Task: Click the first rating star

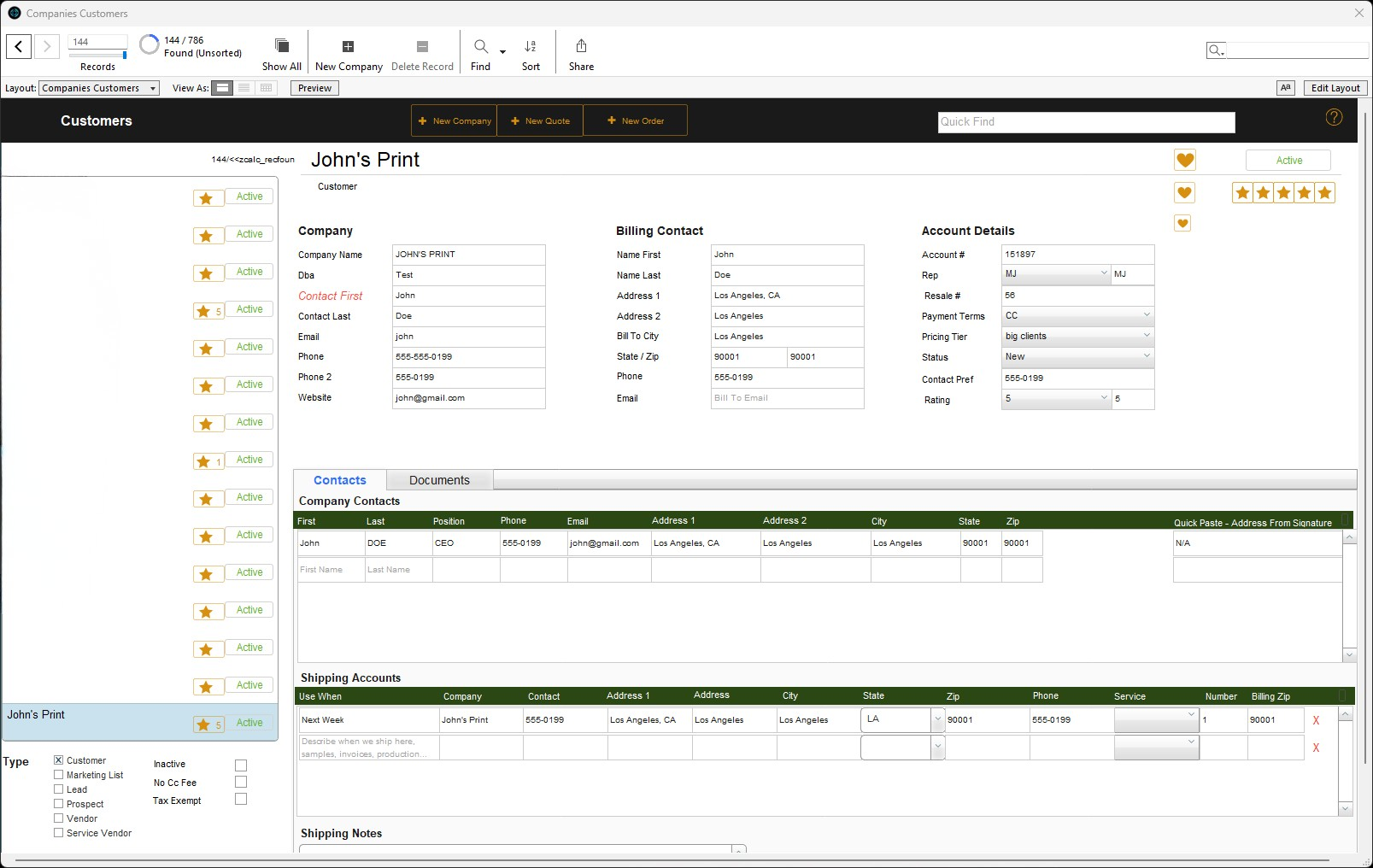Action: (x=1242, y=193)
